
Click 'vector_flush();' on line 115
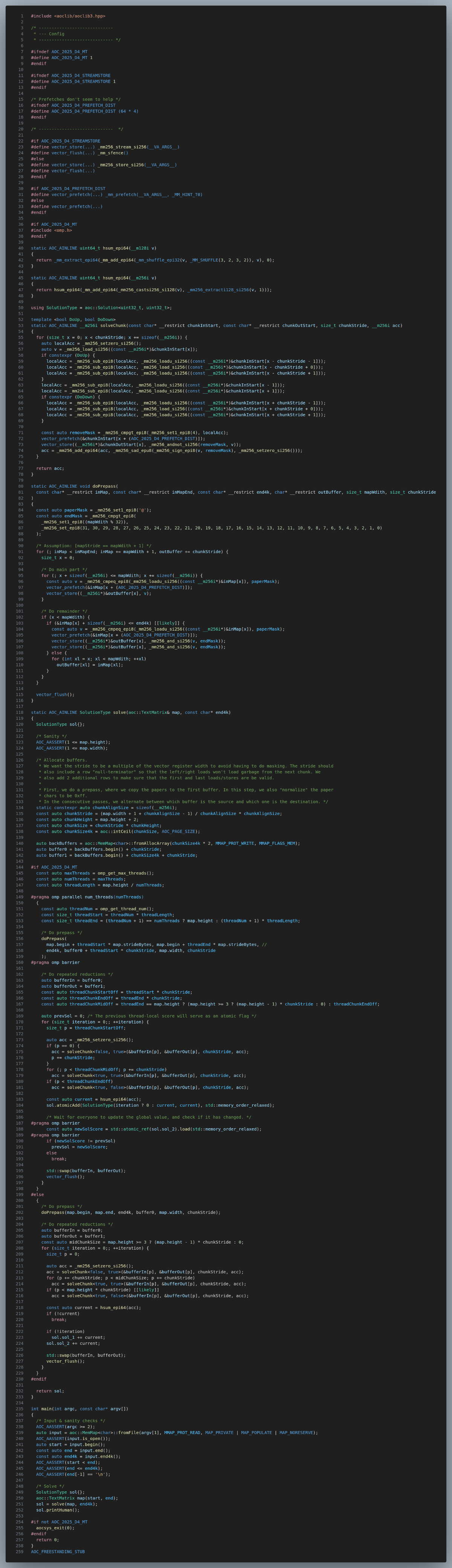point(55,695)
